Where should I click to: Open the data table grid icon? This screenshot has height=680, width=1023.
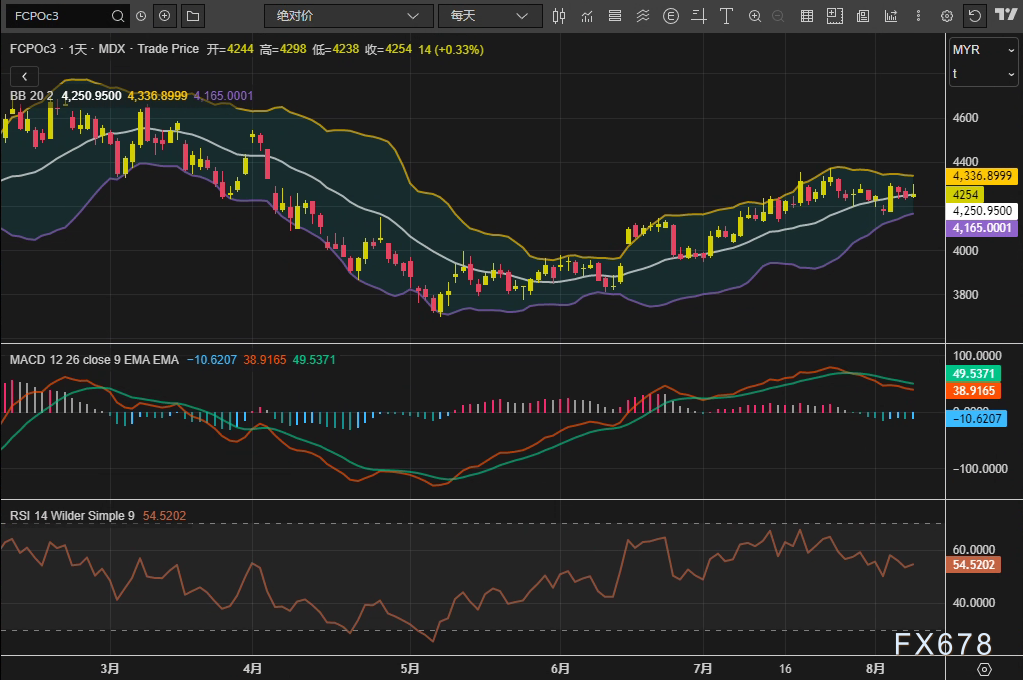806,16
